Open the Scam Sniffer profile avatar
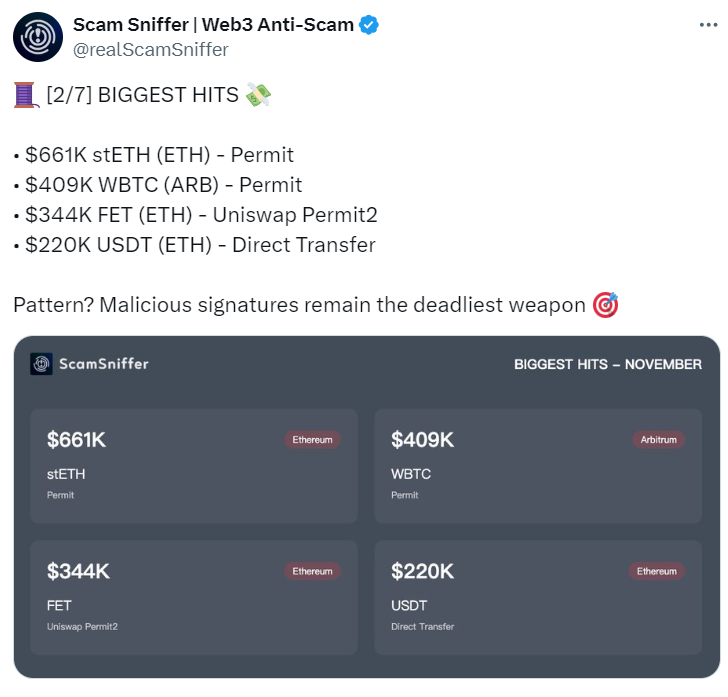Viewport: 728px width, 697px height. point(38,37)
